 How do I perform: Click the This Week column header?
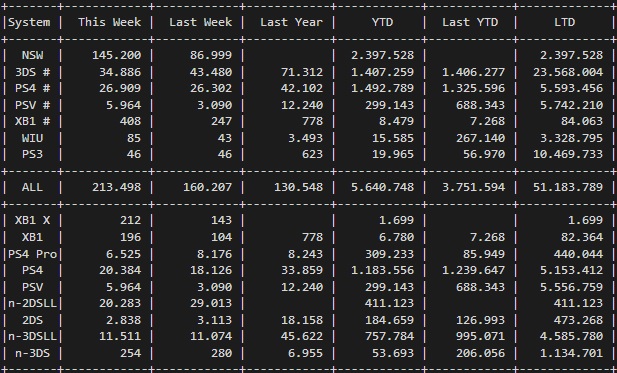[109, 22]
